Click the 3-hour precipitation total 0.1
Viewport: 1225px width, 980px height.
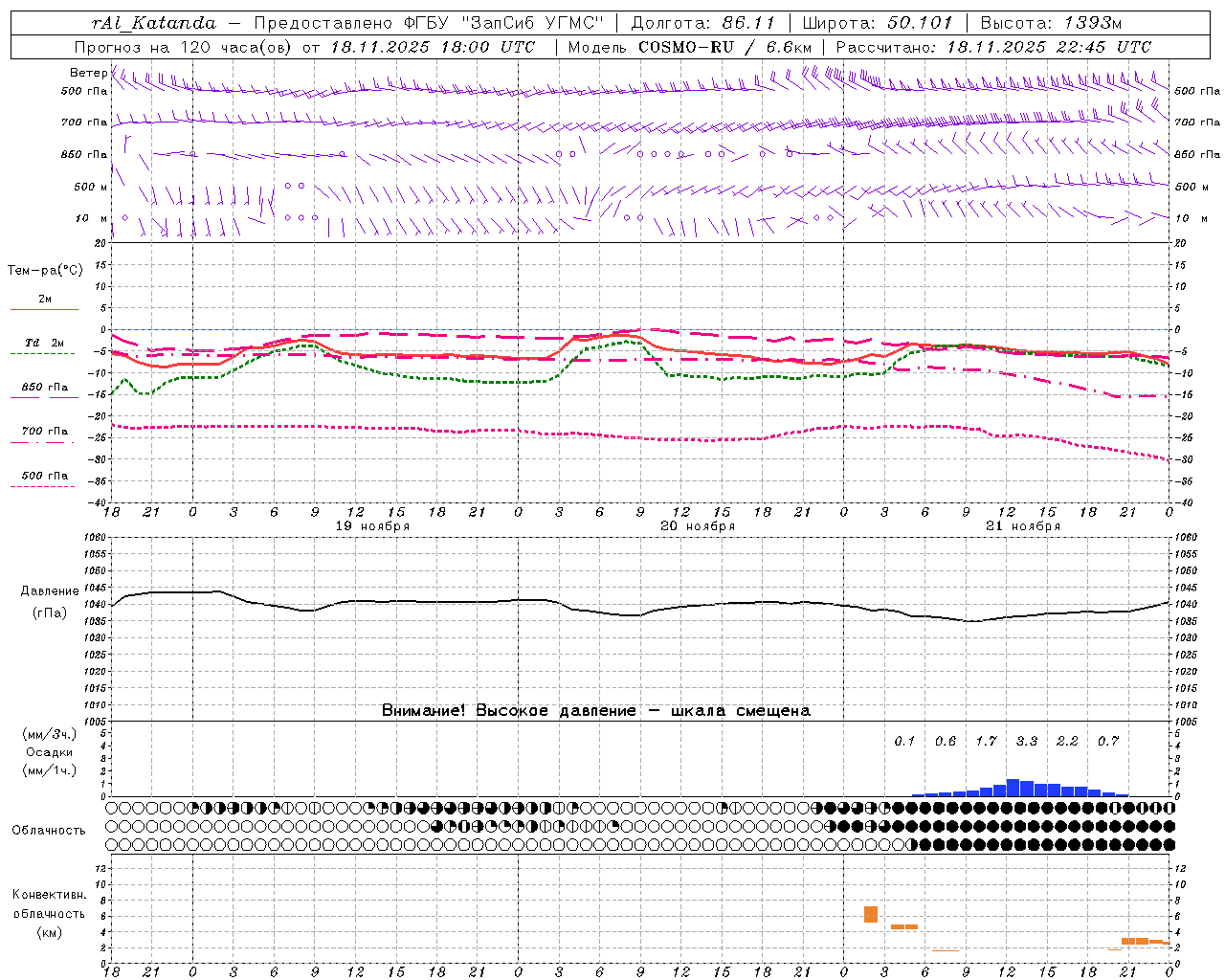(x=904, y=741)
